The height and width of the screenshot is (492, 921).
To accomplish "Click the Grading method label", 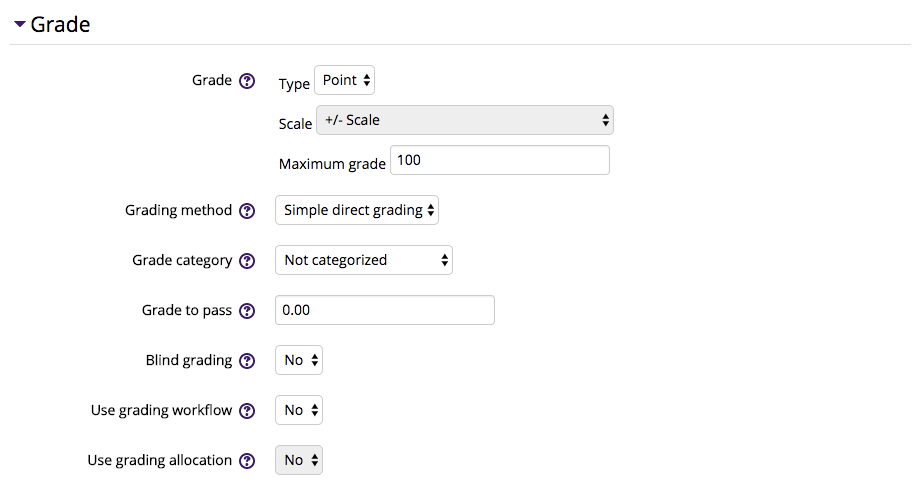I will 179,210.
